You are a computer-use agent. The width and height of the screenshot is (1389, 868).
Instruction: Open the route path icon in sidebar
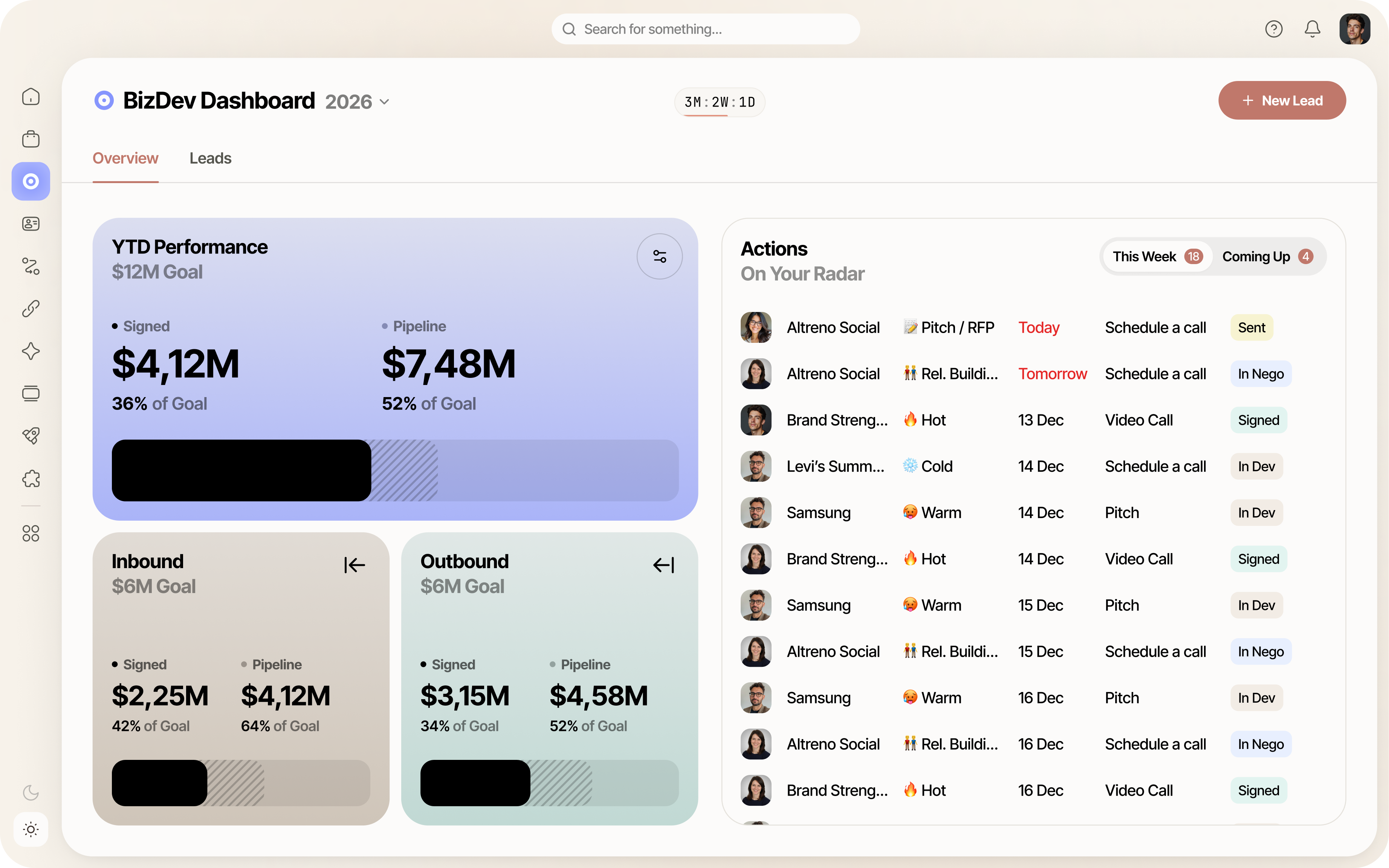[x=31, y=266]
